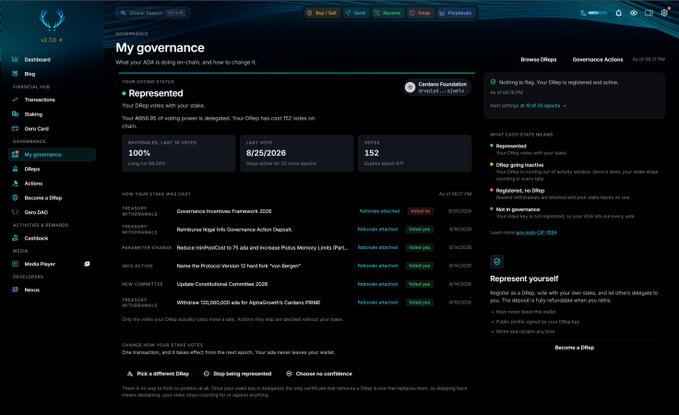Select the My governance sidebar icon
679x415 pixels.
point(15,154)
